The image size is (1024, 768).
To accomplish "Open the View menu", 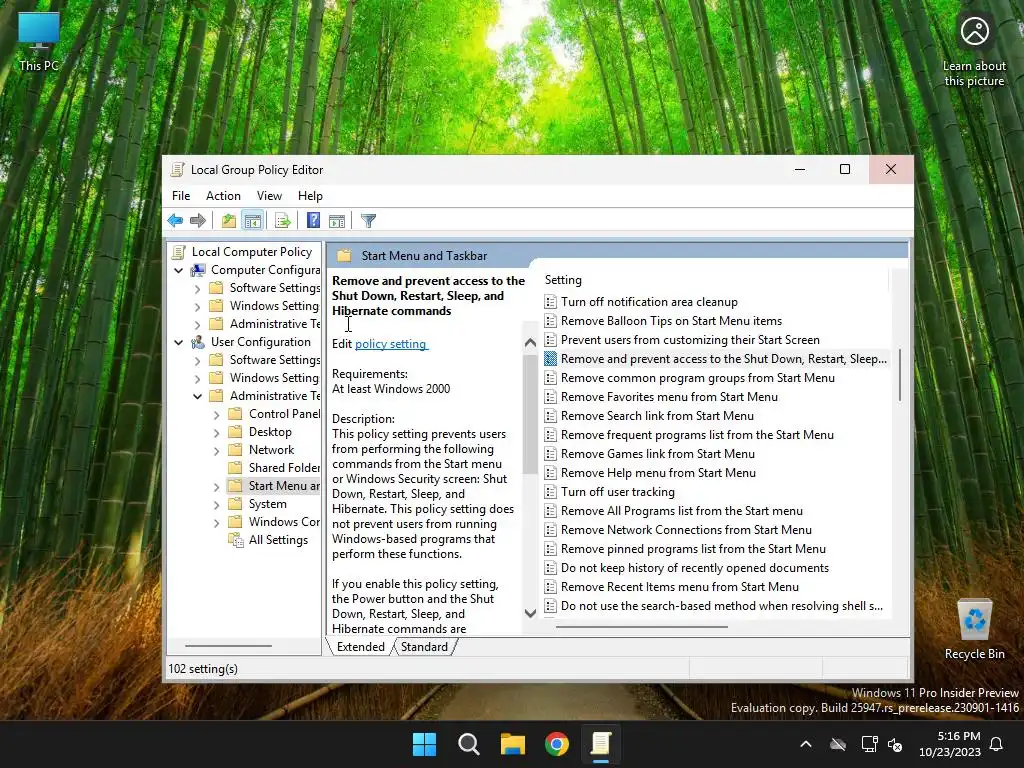I will 269,196.
